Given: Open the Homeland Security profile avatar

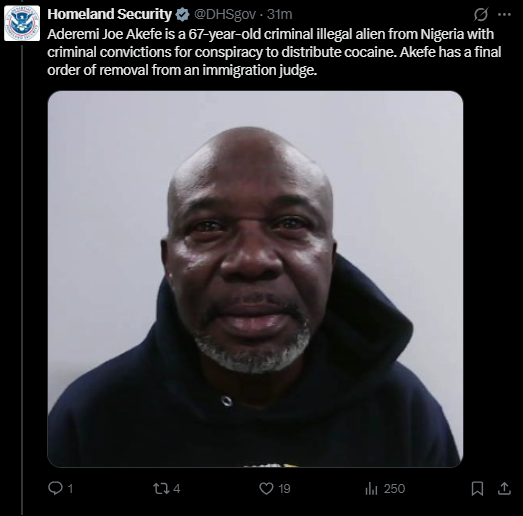Looking at the screenshot, I should pos(22,23).
